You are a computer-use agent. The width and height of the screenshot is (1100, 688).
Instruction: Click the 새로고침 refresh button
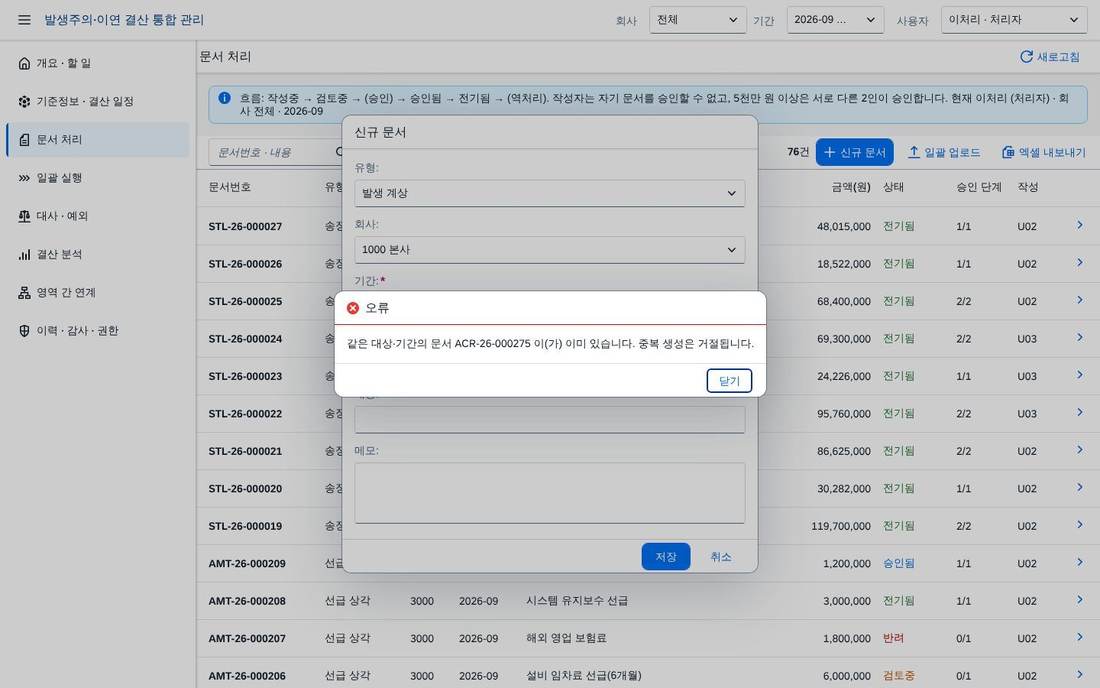(x=1049, y=57)
